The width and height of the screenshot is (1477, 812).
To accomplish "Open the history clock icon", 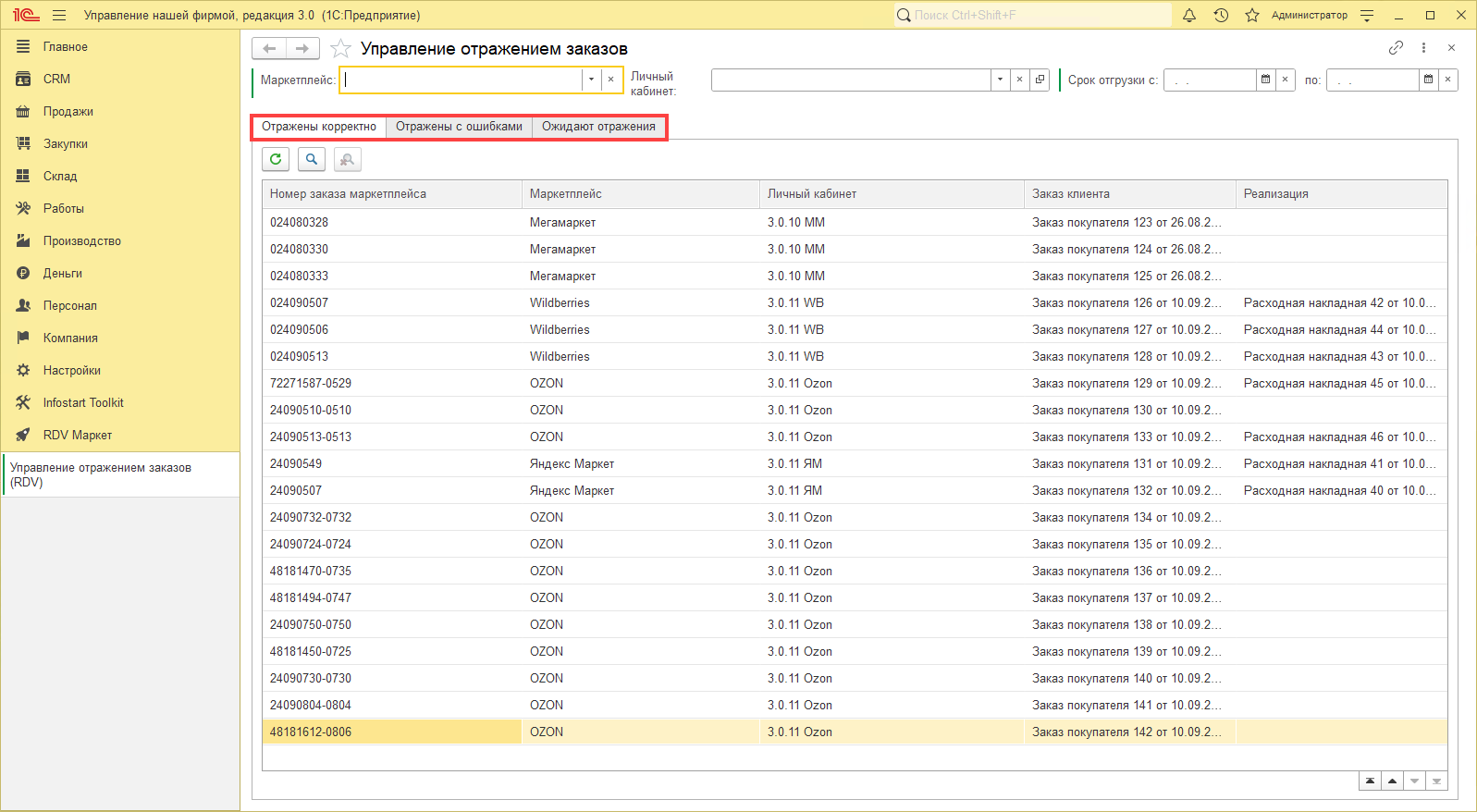I will 1221,16.
